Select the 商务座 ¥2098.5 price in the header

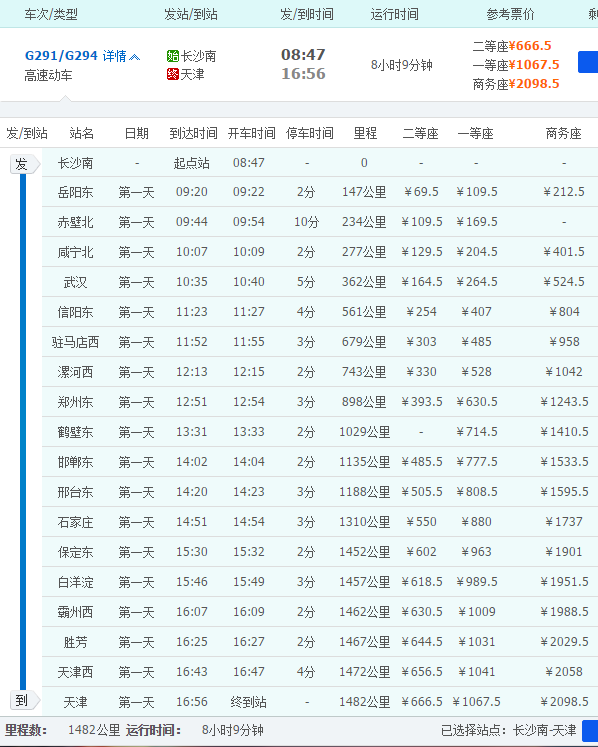tap(516, 84)
